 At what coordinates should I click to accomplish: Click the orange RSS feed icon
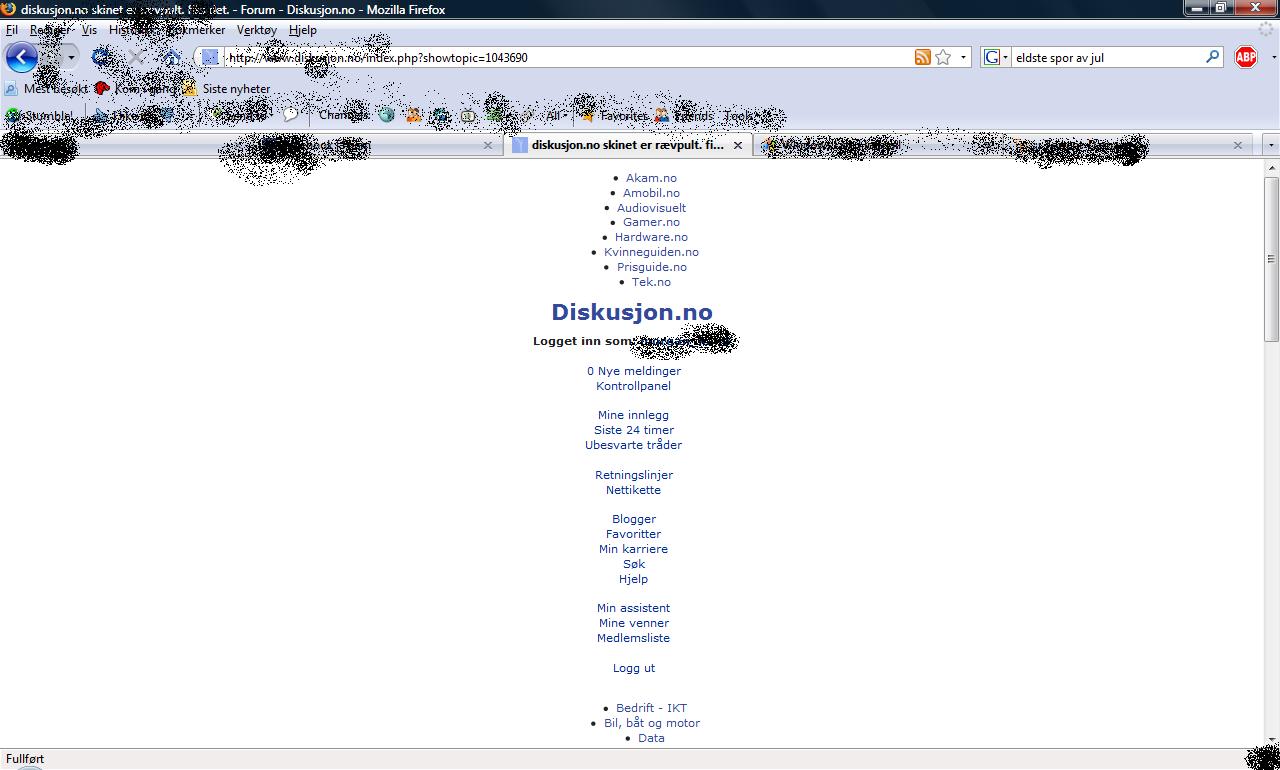[923, 57]
